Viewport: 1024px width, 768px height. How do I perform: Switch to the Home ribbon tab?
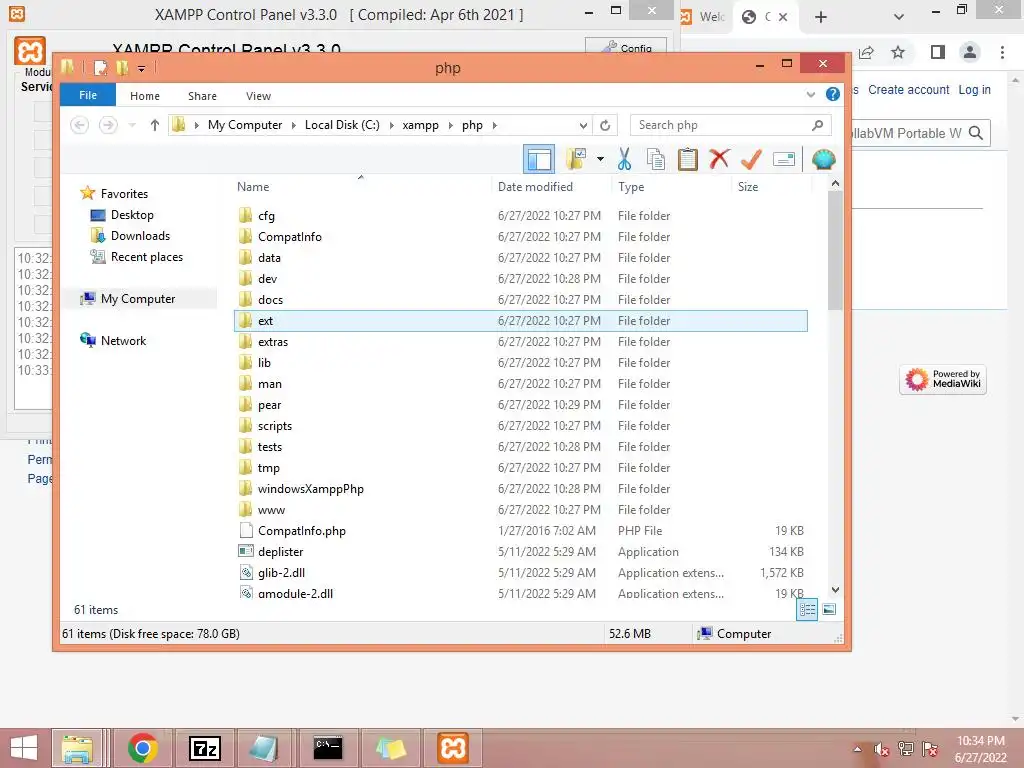click(144, 95)
